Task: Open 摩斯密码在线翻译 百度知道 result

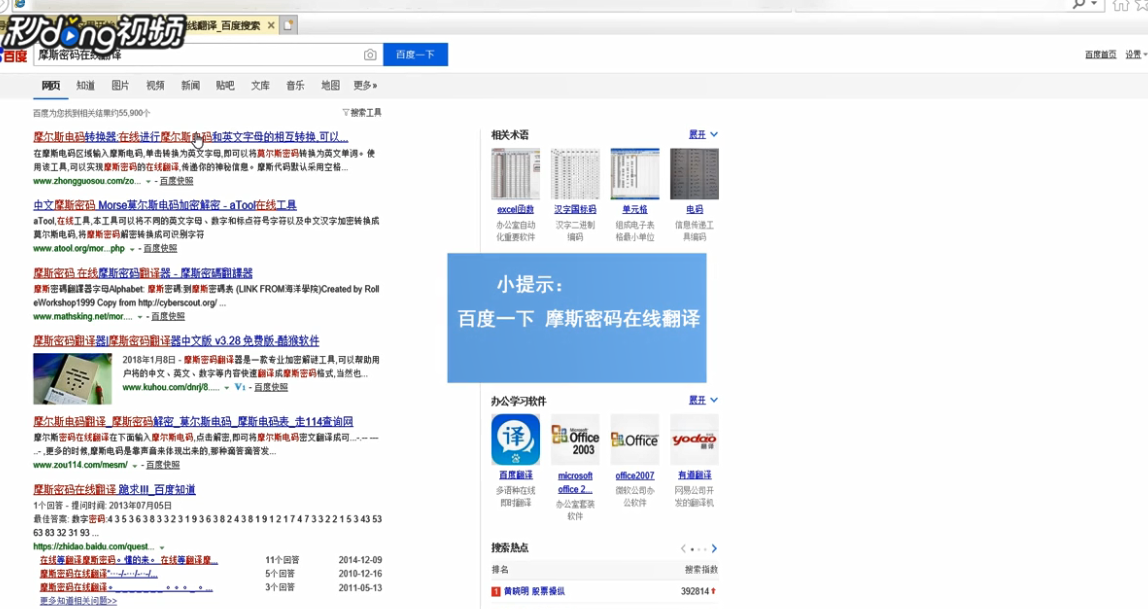Action: [x=114, y=490]
